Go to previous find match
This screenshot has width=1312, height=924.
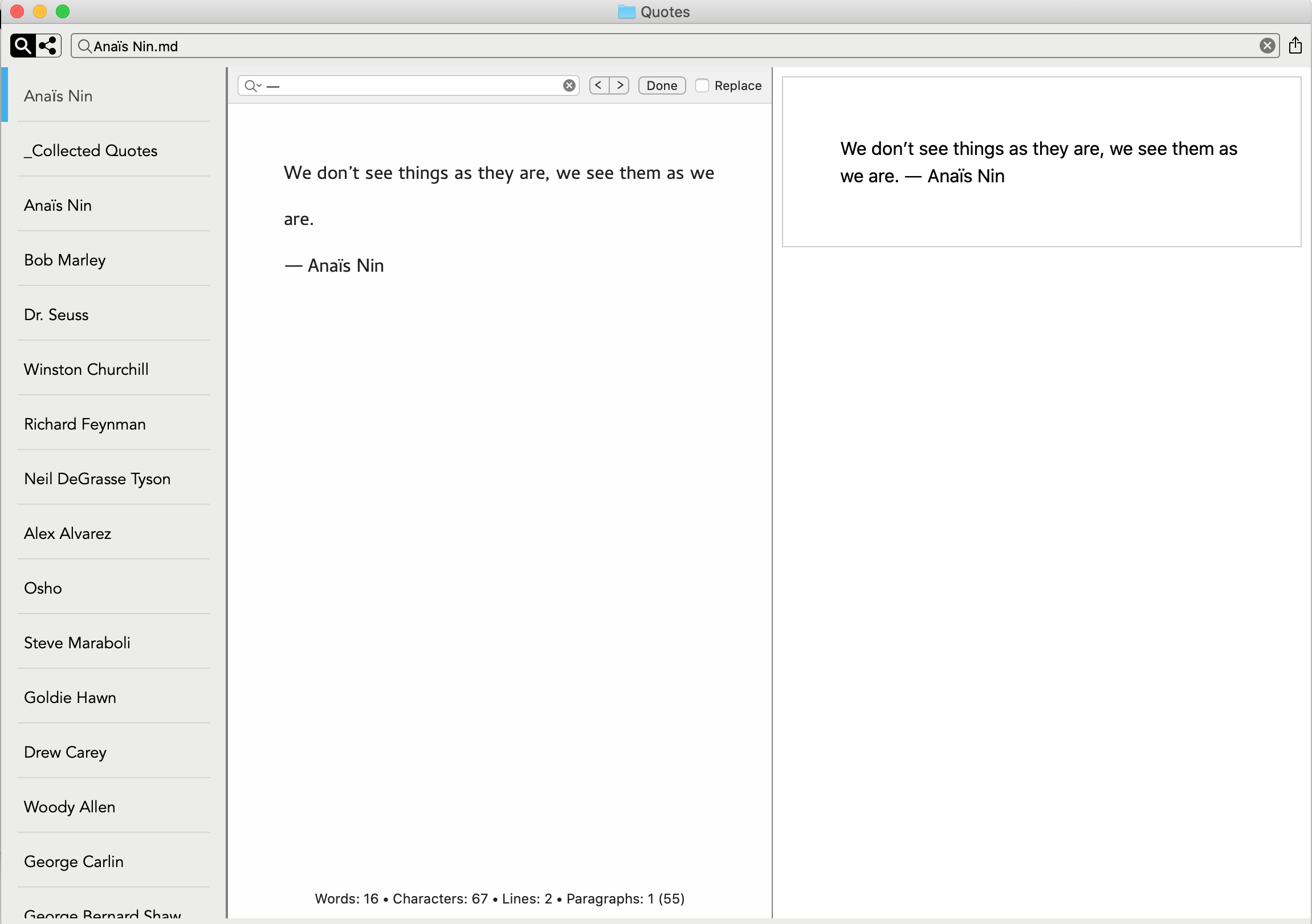(x=599, y=85)
